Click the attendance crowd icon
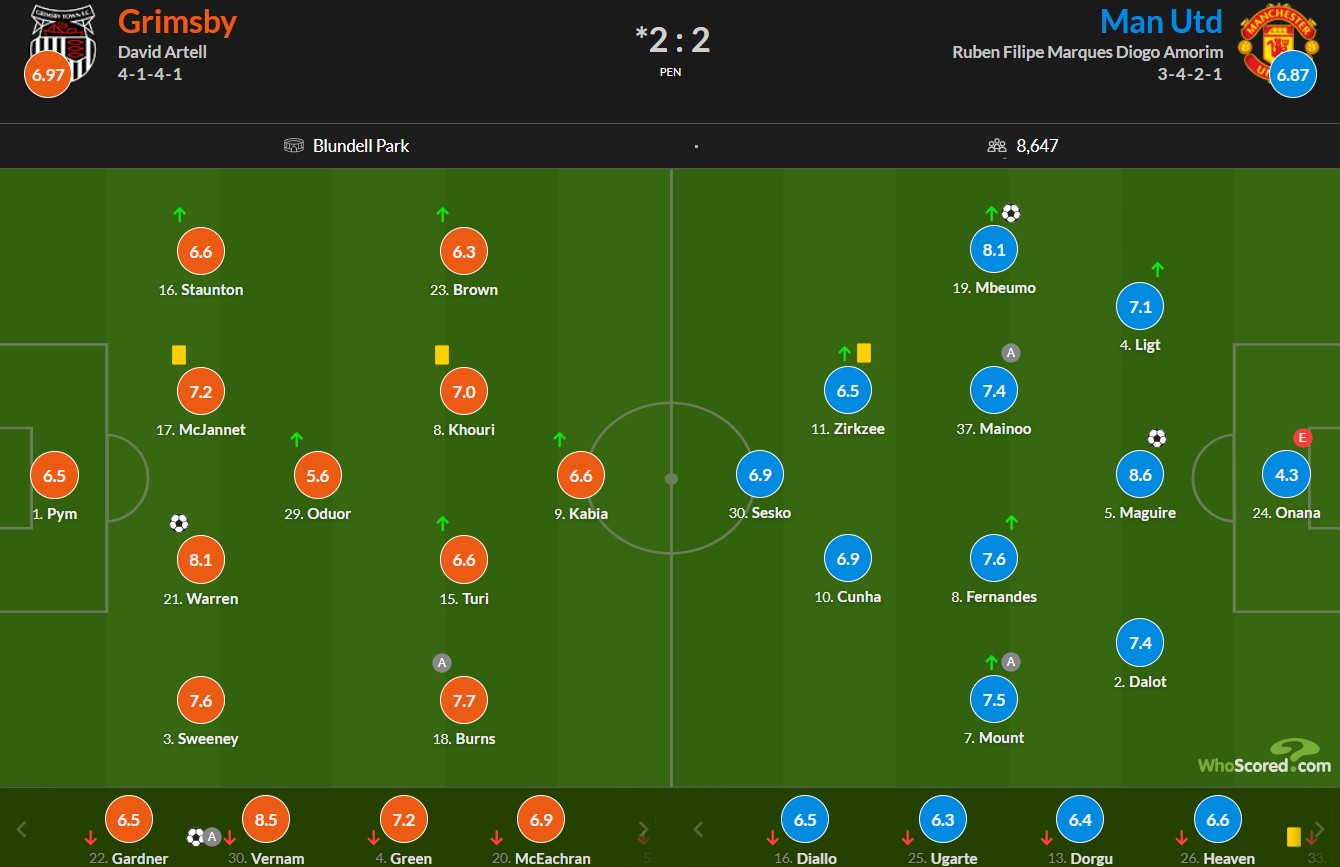The image size is (1340, 867). click(996, 146)
